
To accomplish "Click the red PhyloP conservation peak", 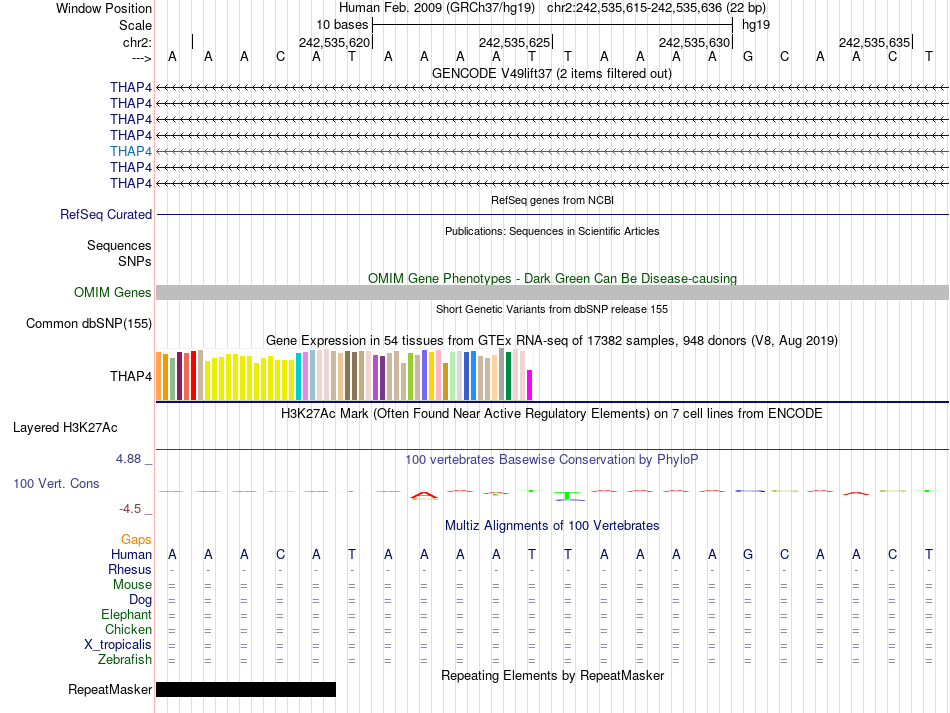I will coord(424,493).
